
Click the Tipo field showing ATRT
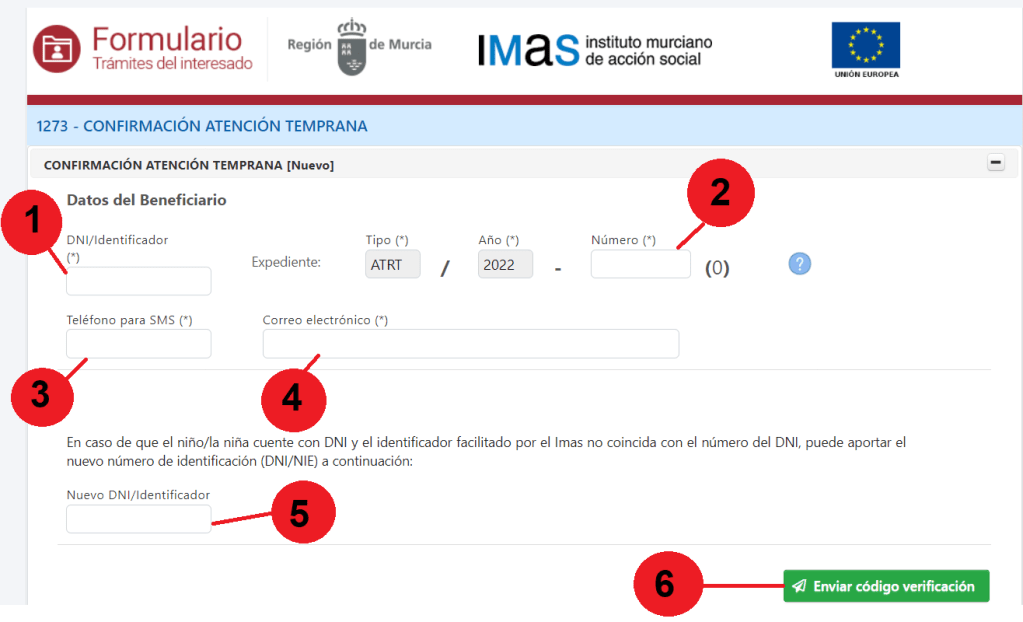(x=393, y=264)
